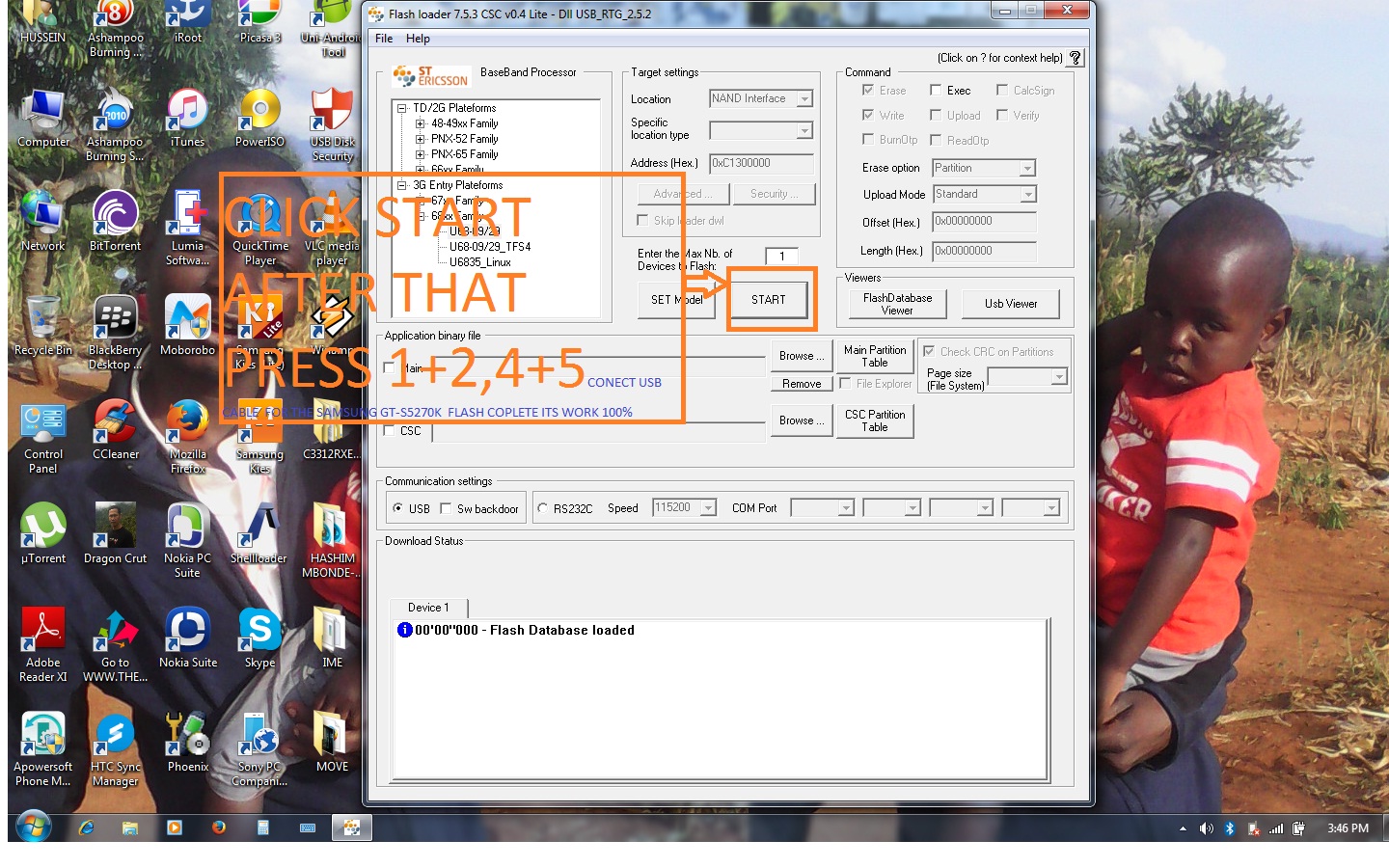Open the PowerISO desktop shortcut
1389x868 pixels.
[x=260, y=119]
